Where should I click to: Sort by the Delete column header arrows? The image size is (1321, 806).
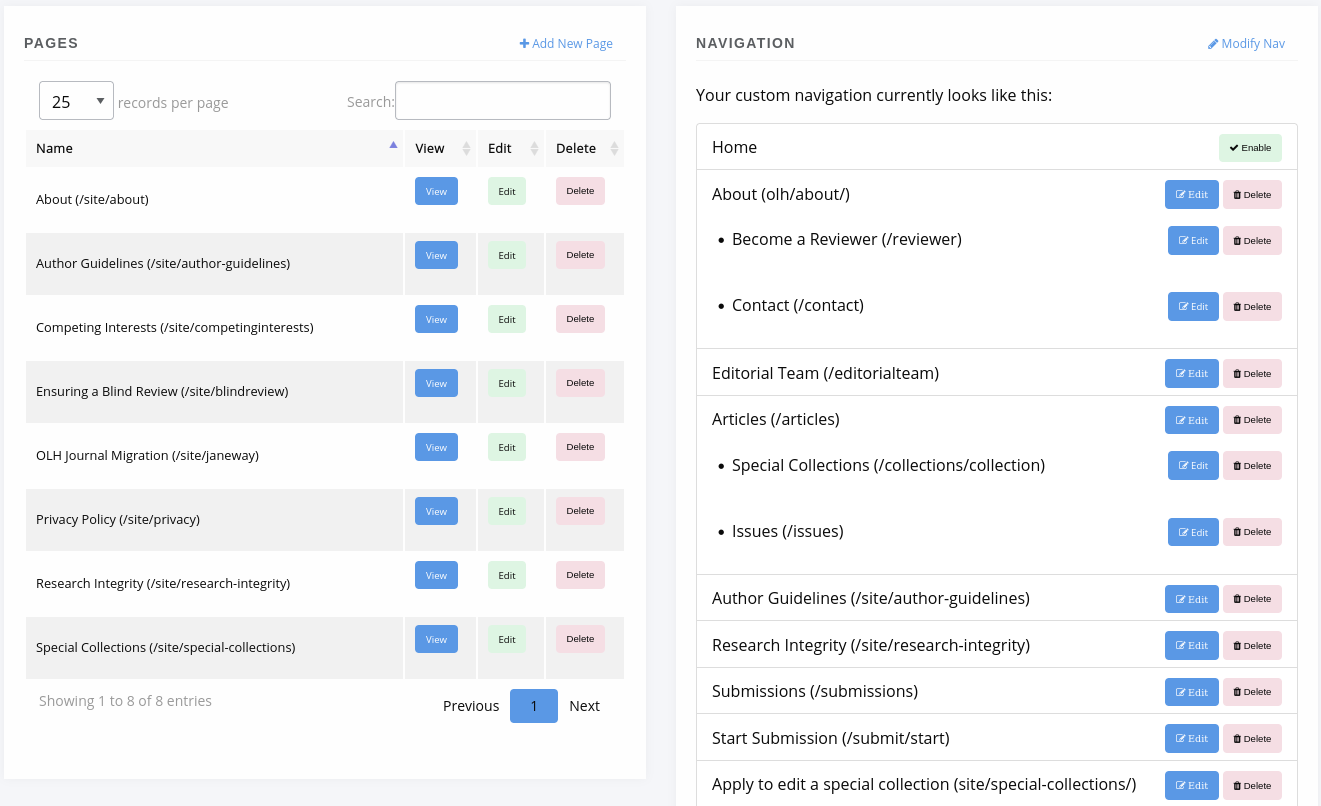(x=612, y=149)
